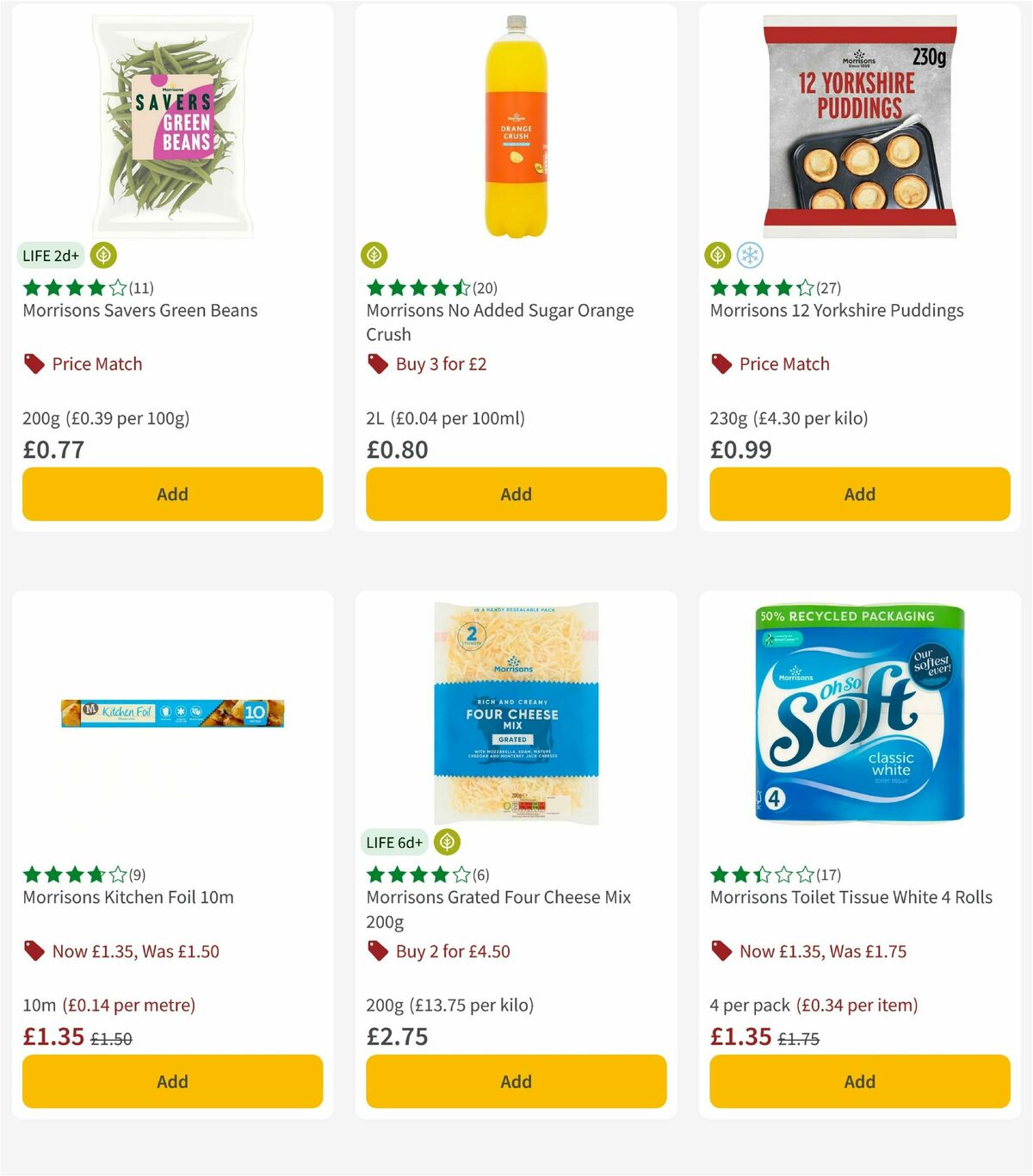The width and height of the screenshot is (1033, 1176).
Task: Add Morrisons Savers Green Beans to basket
Action: 172,494
